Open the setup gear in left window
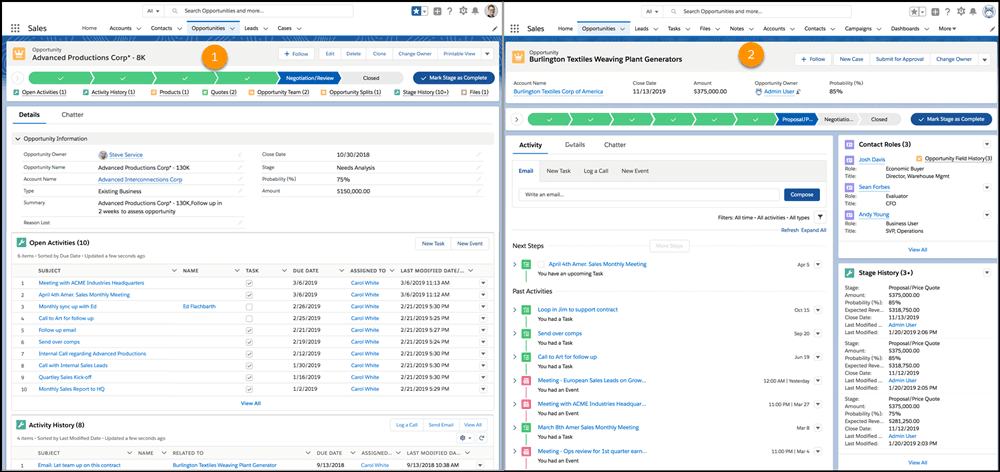This screenshot has height=472, width=1000. click(x=462, y=10)
